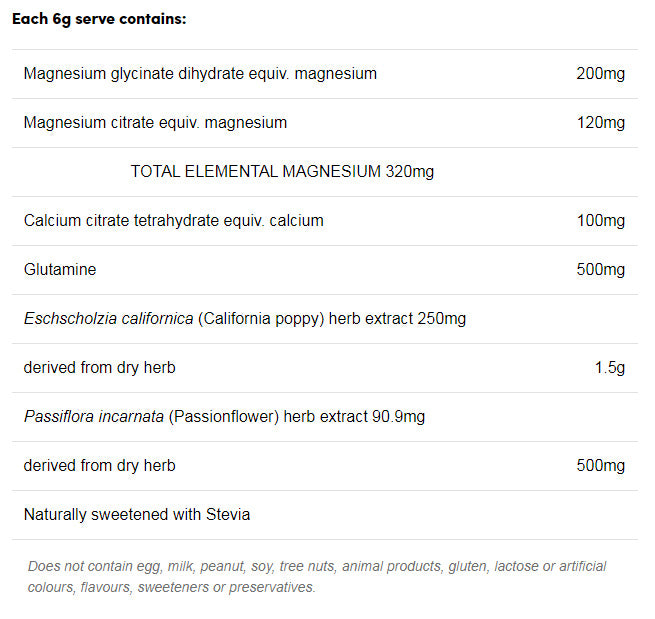Click the 500mg Passionflower dry herb amount
This screenshot has height=619, width=655.
click(x=600, y=465)
